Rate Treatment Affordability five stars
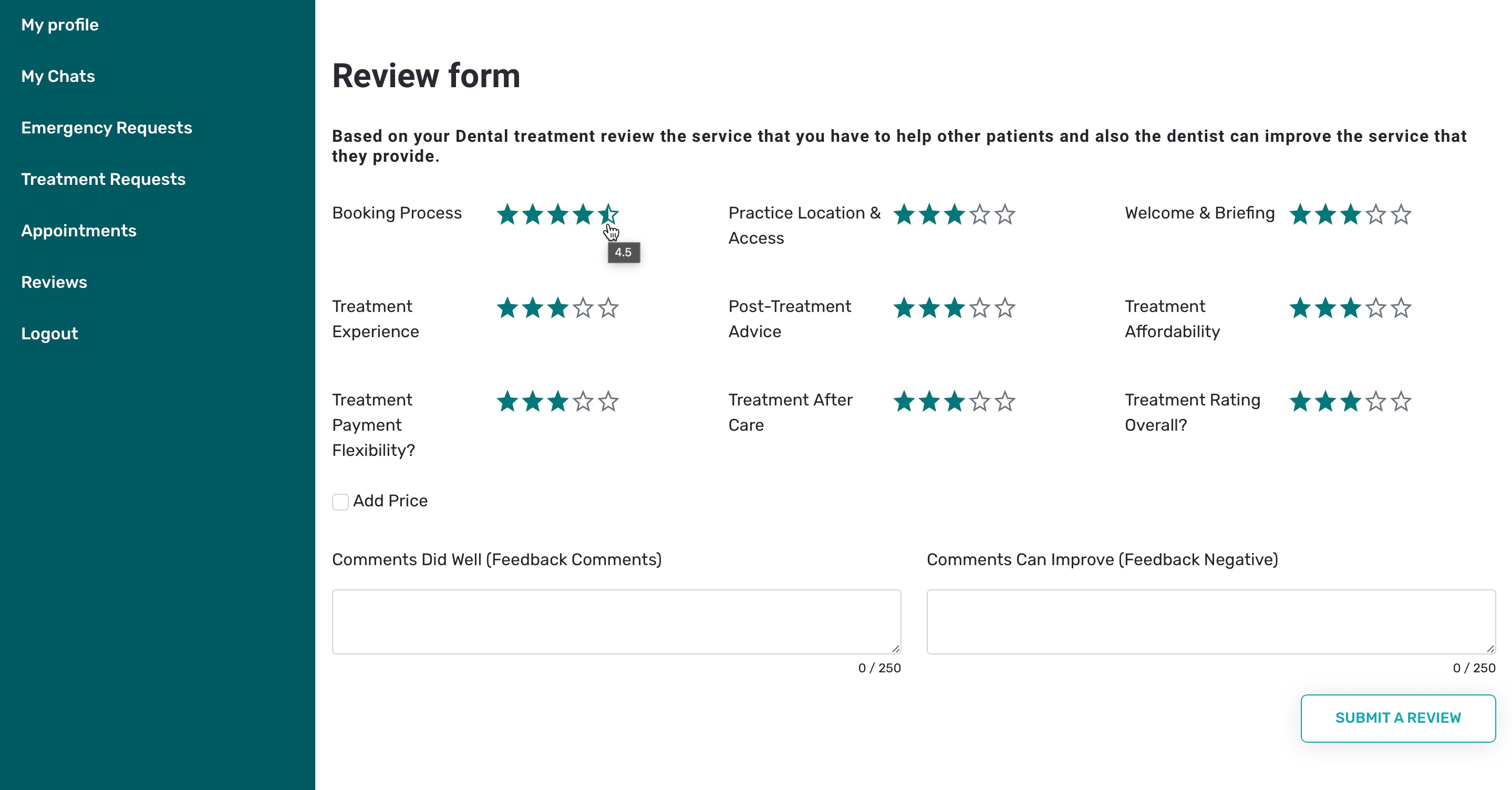This screenshot has width=1512, height=790. [1401, 308]
